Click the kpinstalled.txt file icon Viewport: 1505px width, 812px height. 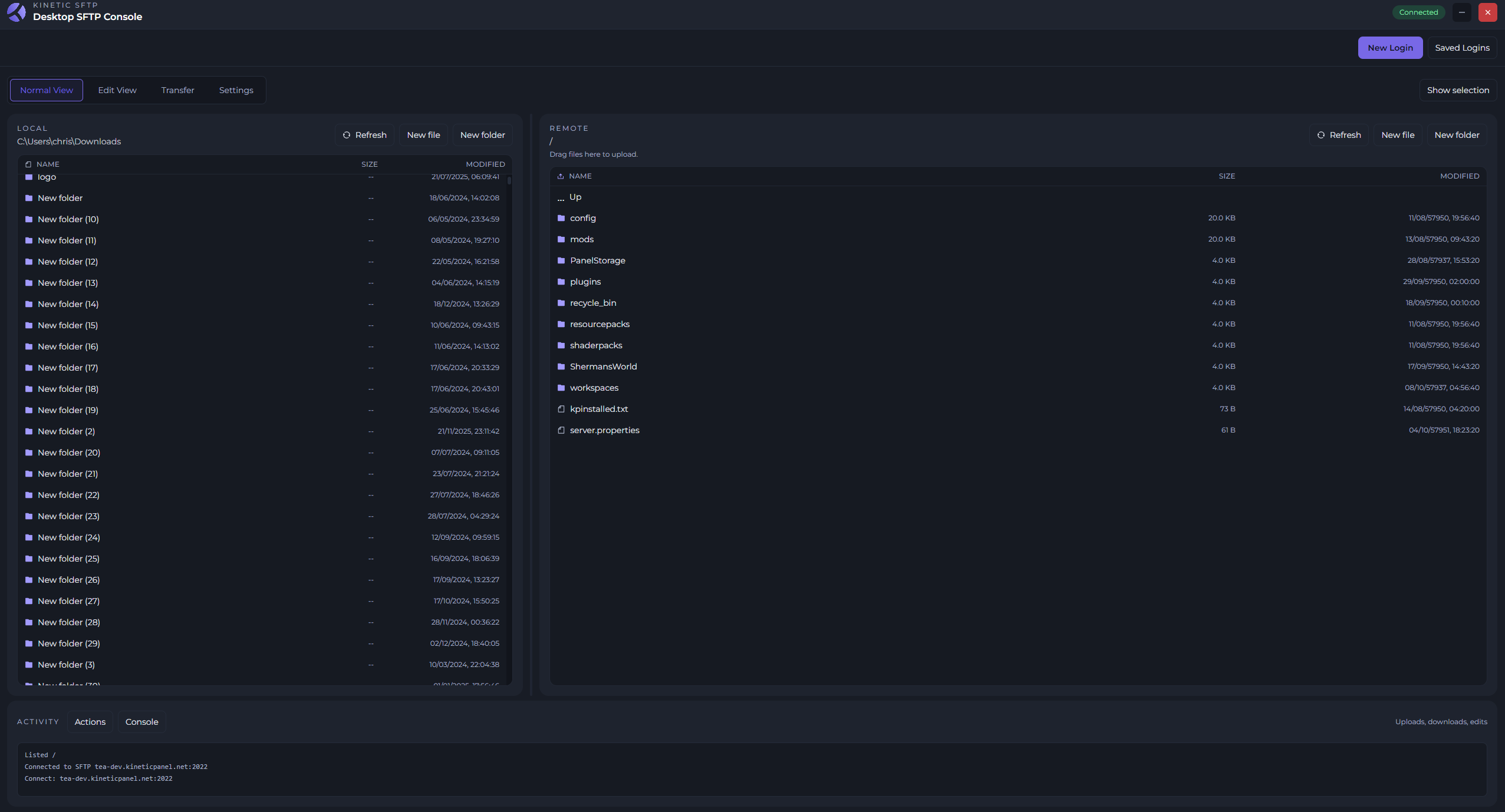pos(561,409)
